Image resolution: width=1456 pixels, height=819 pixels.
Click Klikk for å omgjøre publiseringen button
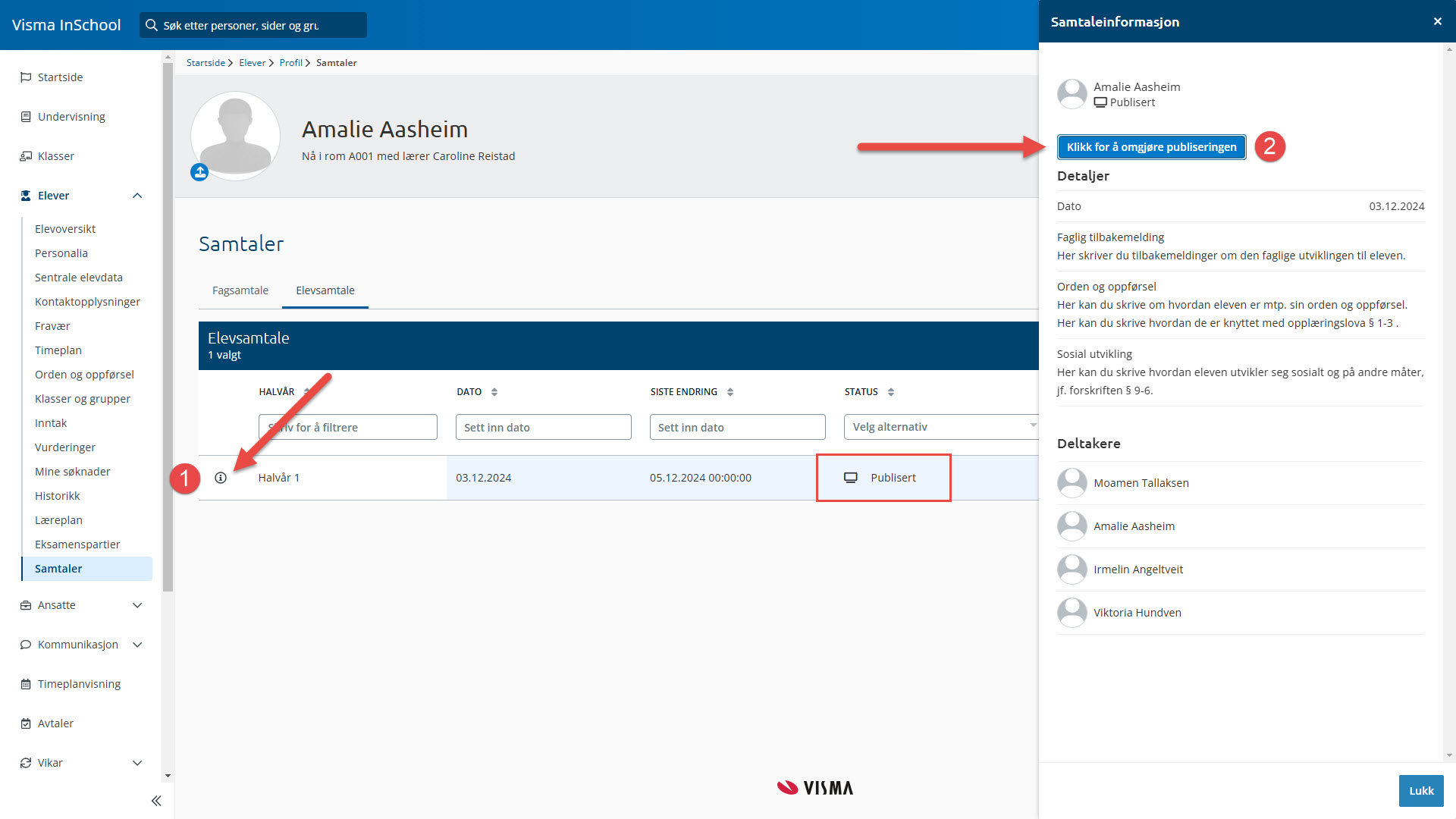(x=1151, y=147)
